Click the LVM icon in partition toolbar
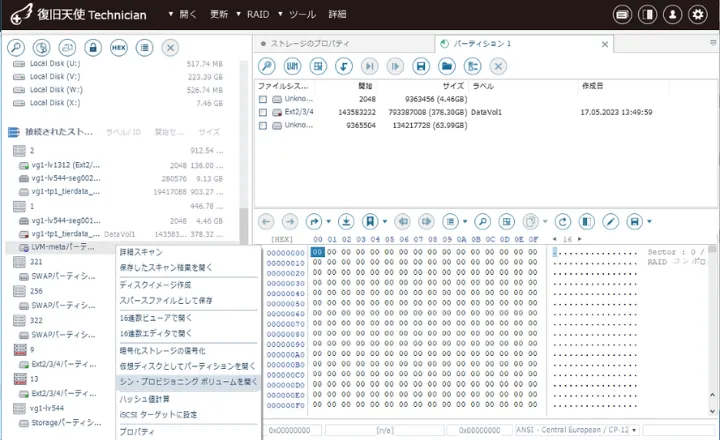The image size is (720, 440). (292, 66)
